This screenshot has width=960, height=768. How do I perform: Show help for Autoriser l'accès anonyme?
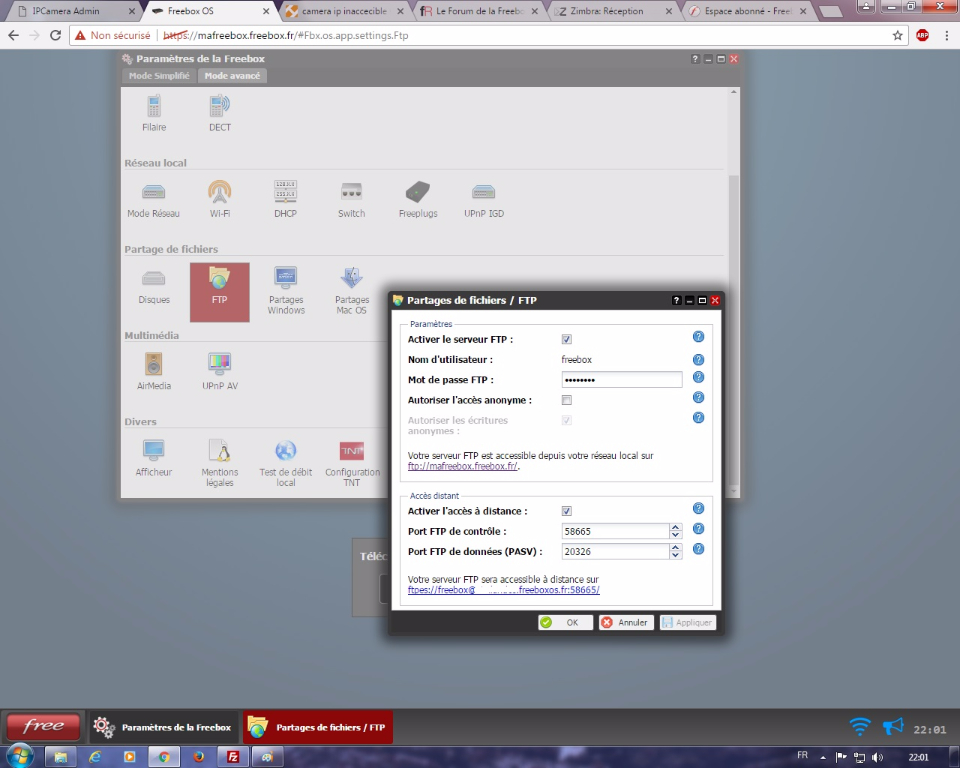point(699,397)
